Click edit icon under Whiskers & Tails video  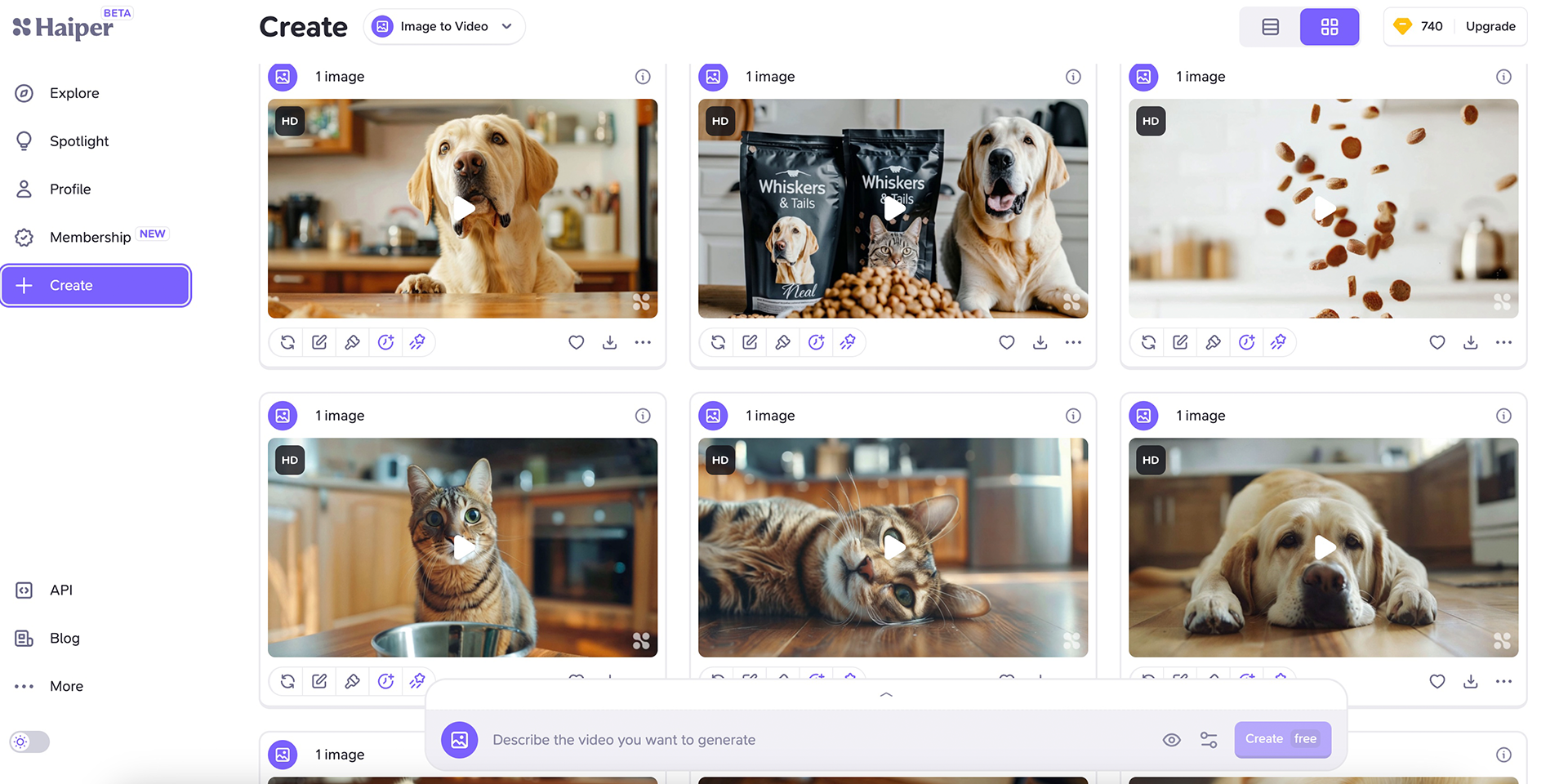pos(750,342)
